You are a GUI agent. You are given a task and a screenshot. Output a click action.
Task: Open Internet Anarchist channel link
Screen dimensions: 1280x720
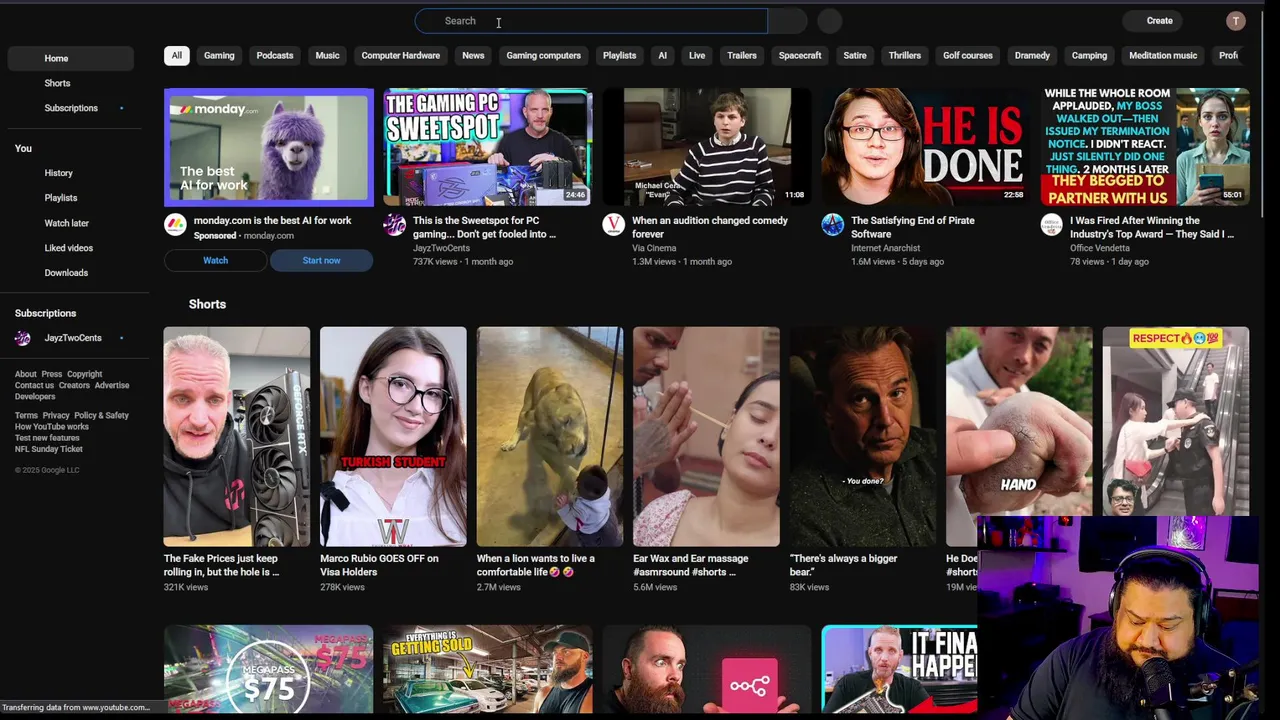click(x=886, y=248)
